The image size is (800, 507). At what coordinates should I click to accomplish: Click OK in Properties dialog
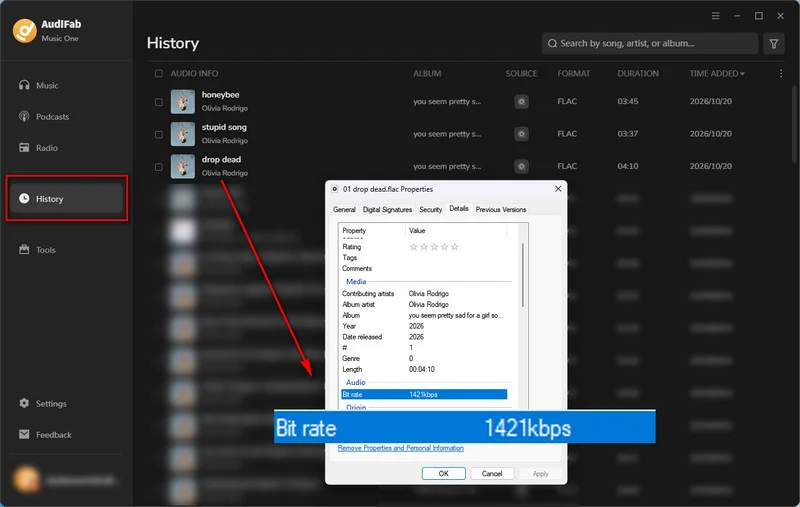coord(443,473)
